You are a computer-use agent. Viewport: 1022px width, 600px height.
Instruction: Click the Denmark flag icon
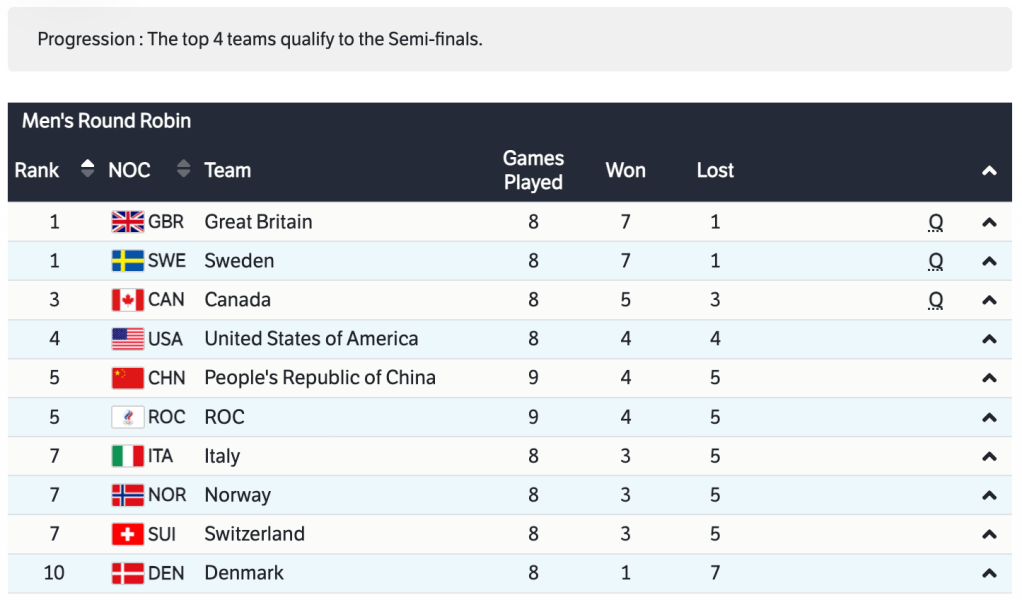pyautogui.click(x=128, y=573)
